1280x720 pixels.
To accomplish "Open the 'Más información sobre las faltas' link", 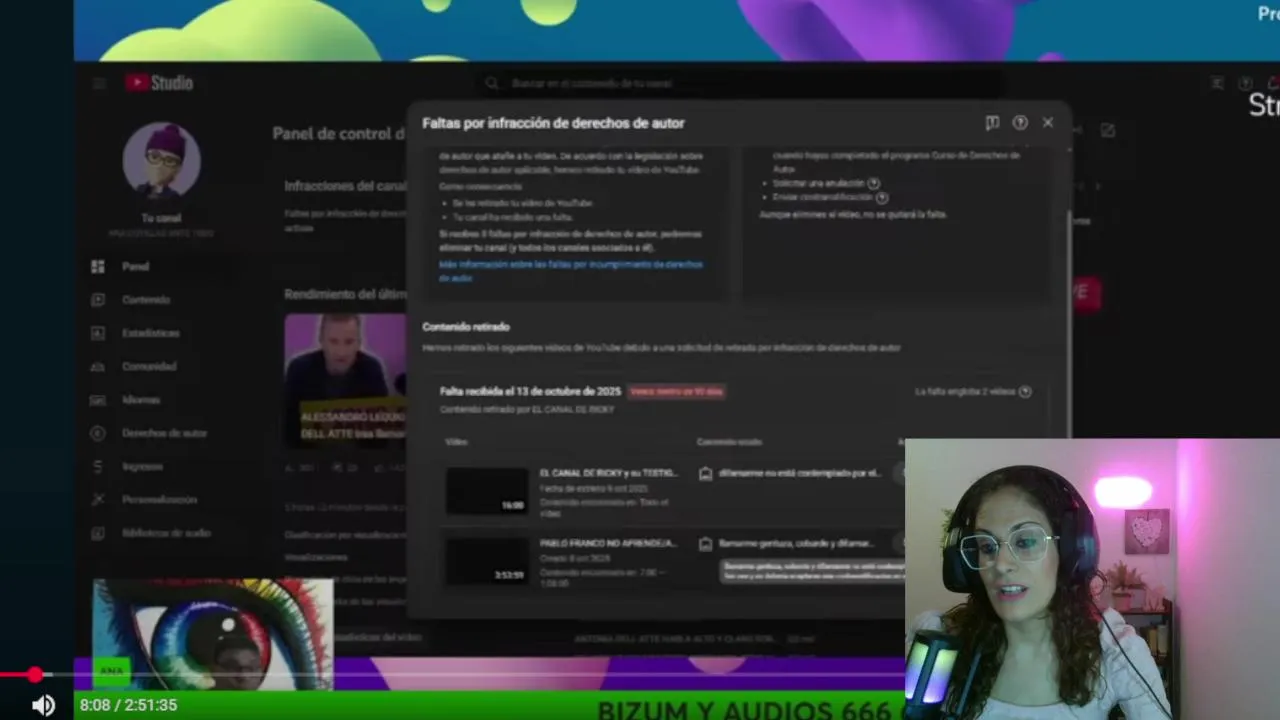I will click(571, 271).
